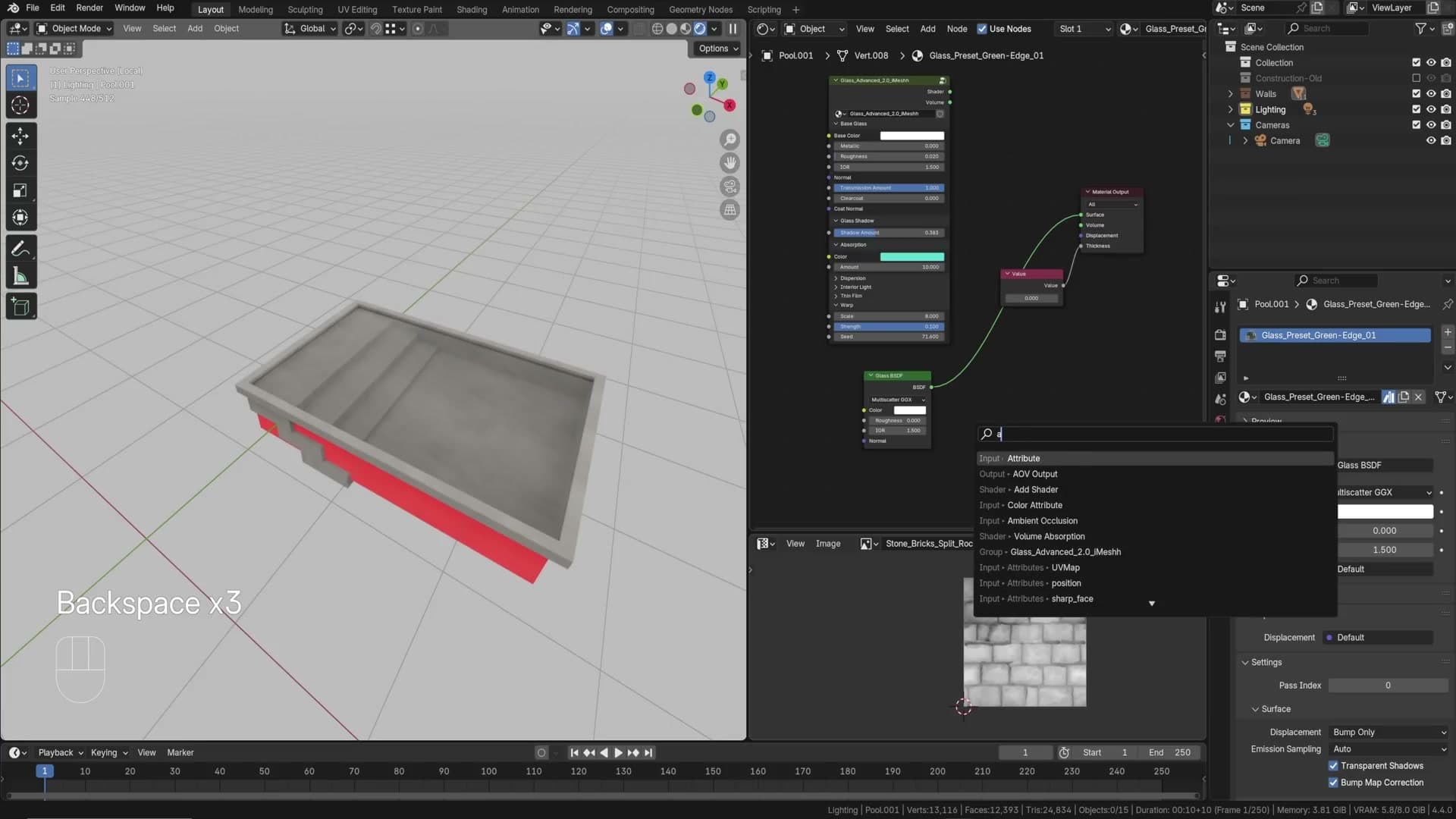Enable the Construction-Old collection checkbox
Image resolution: width=1456 pixels, height=819 pixels.
tap(1416, 78)
